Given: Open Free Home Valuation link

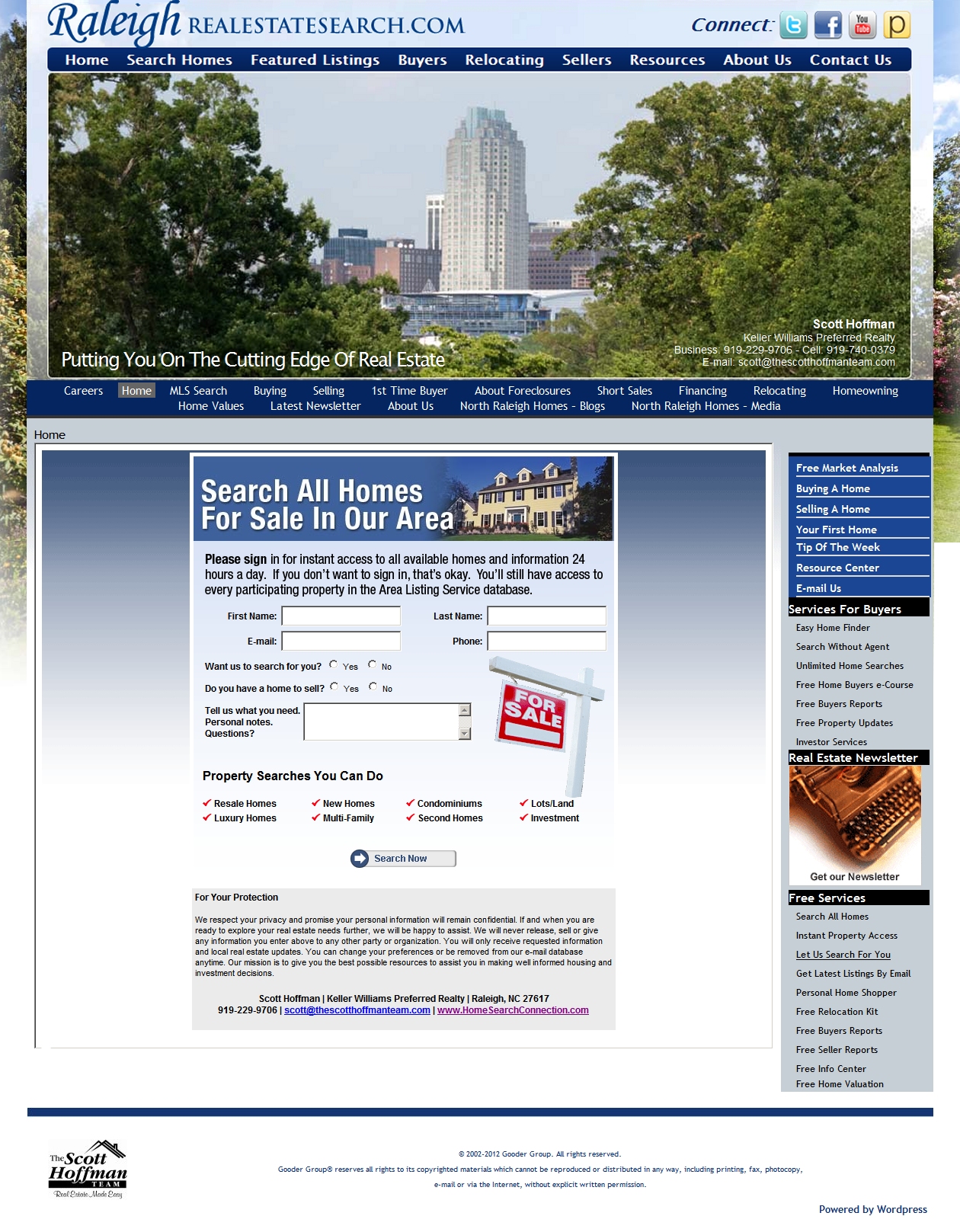Looking at the screenshot, I should point(840,1084).
